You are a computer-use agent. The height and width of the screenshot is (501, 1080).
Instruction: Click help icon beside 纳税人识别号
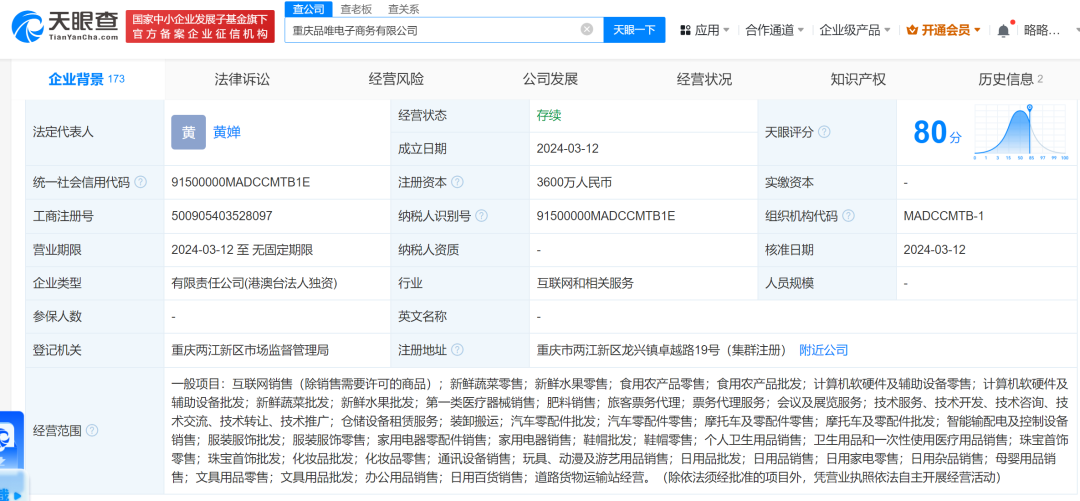tap(481, 215)
